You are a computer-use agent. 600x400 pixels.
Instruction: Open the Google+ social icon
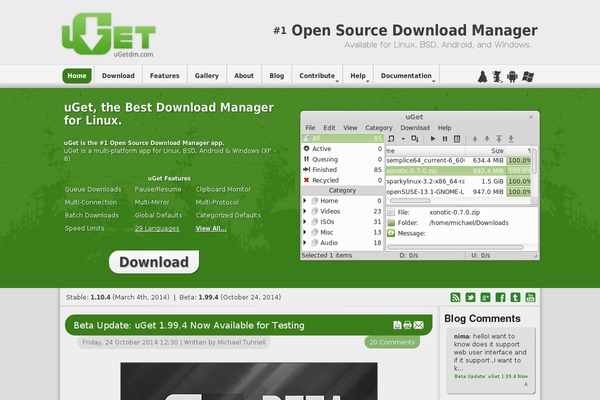[485, 297]
